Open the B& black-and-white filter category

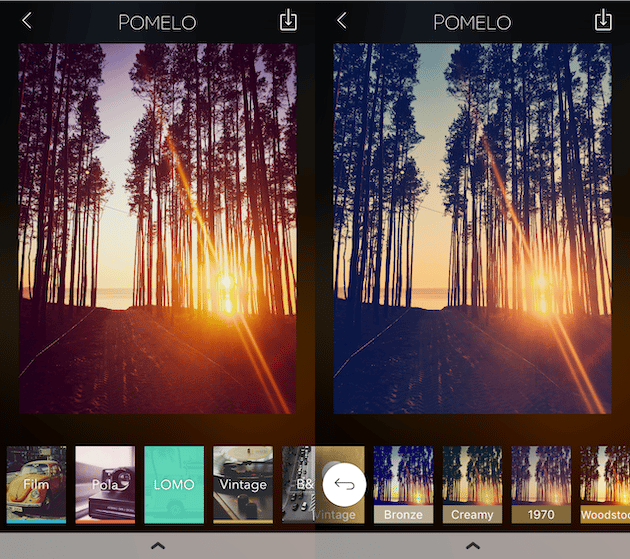coord(299,485)
